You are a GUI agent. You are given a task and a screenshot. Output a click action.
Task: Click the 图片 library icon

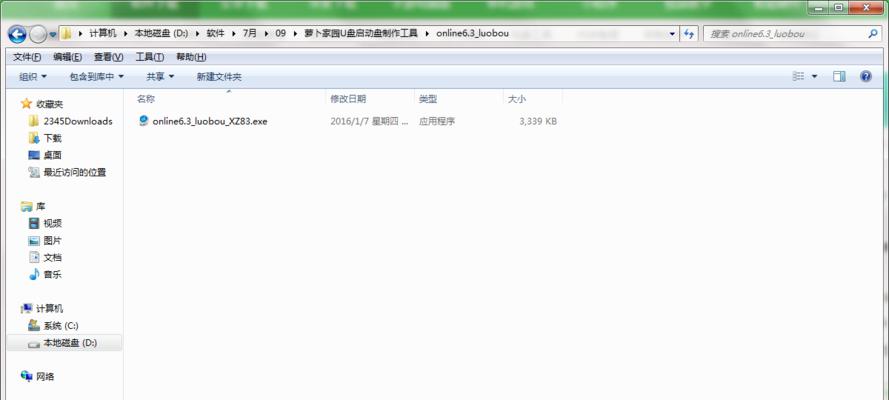point(34,240)
